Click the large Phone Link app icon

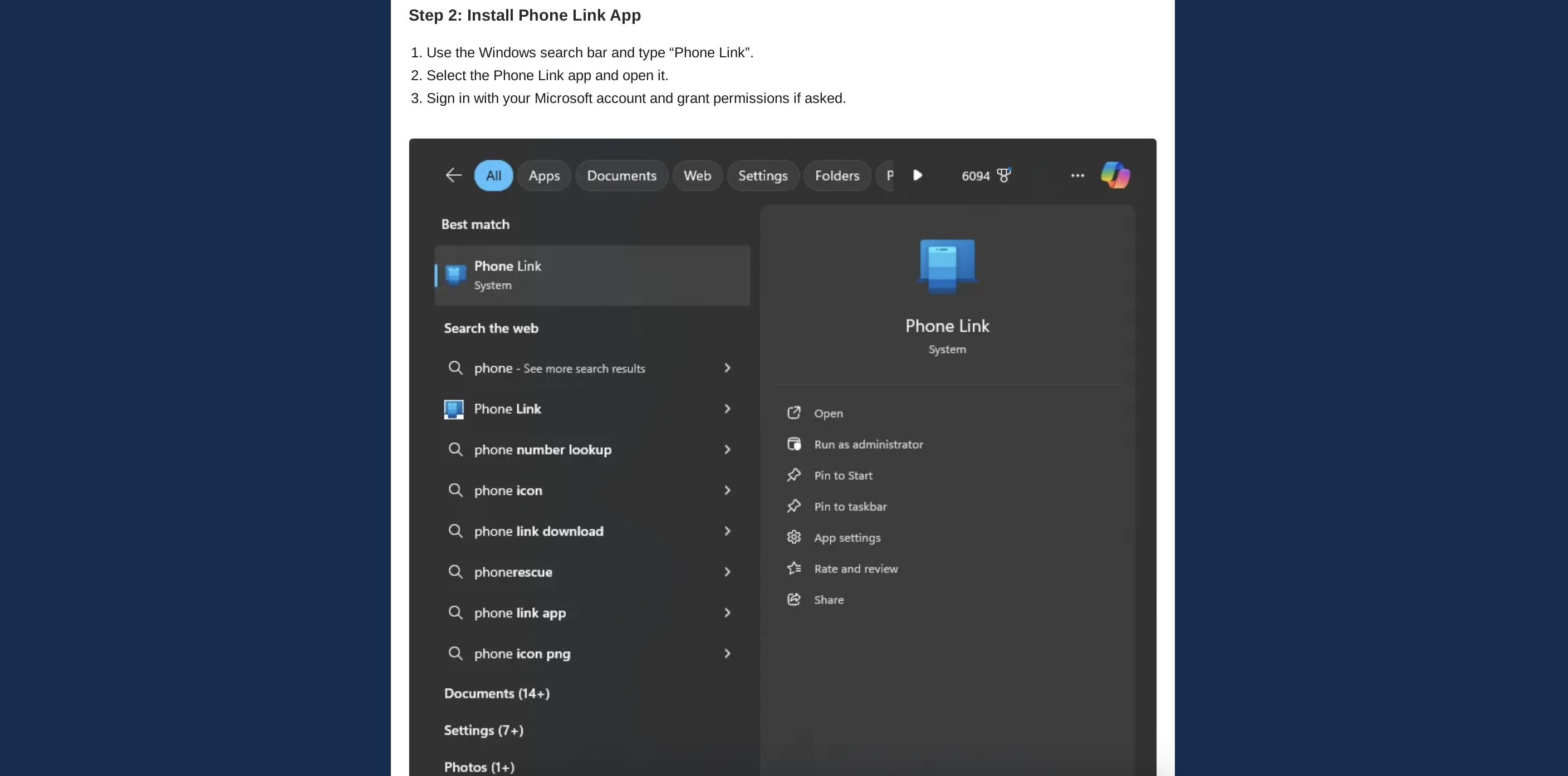[947, 266]
